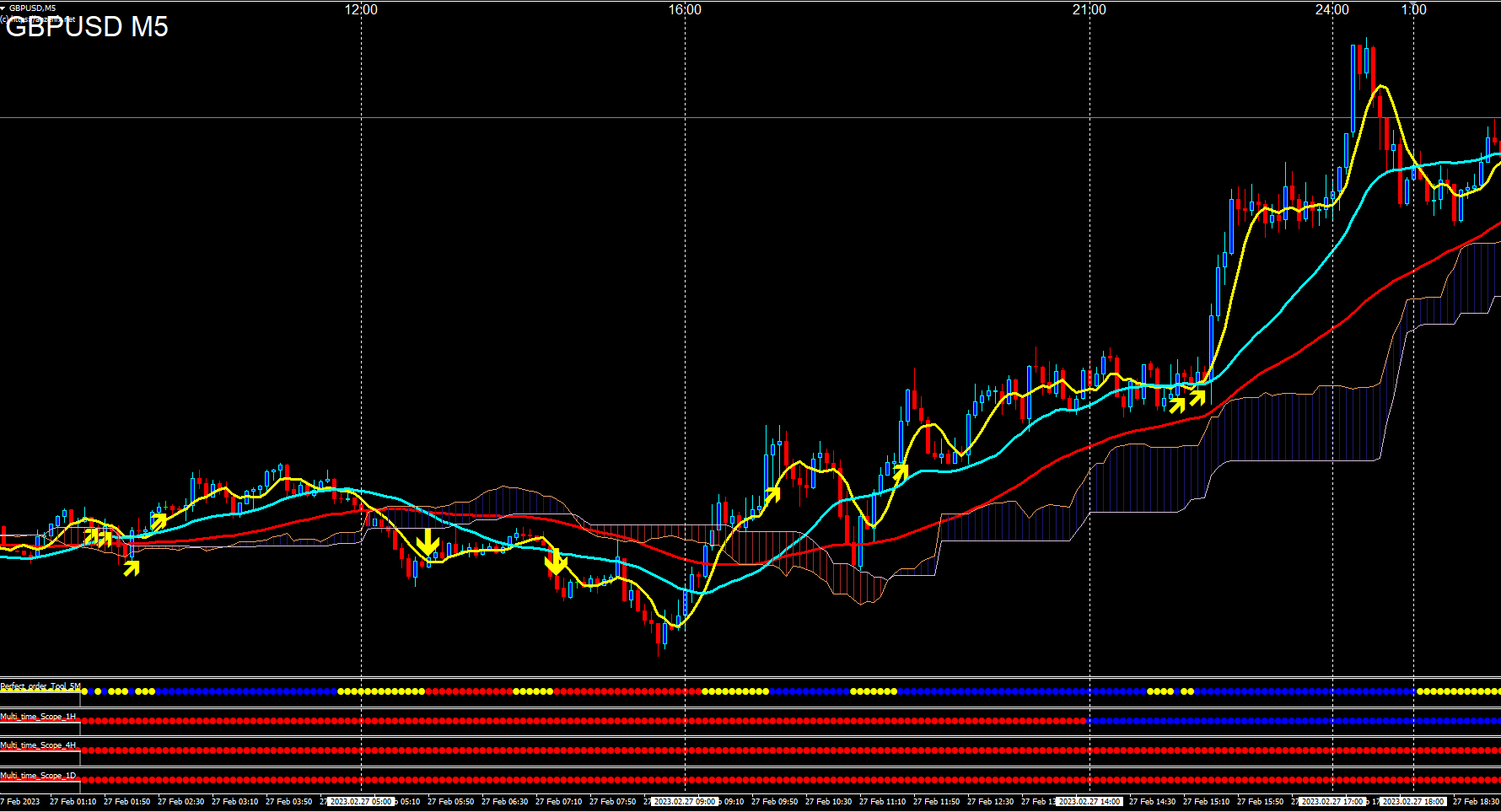Select the leftmost large yellow down-arrow sell signal
Image resolution: width=1501 pixels, height=812 pixels.
(x=428, y=542)
